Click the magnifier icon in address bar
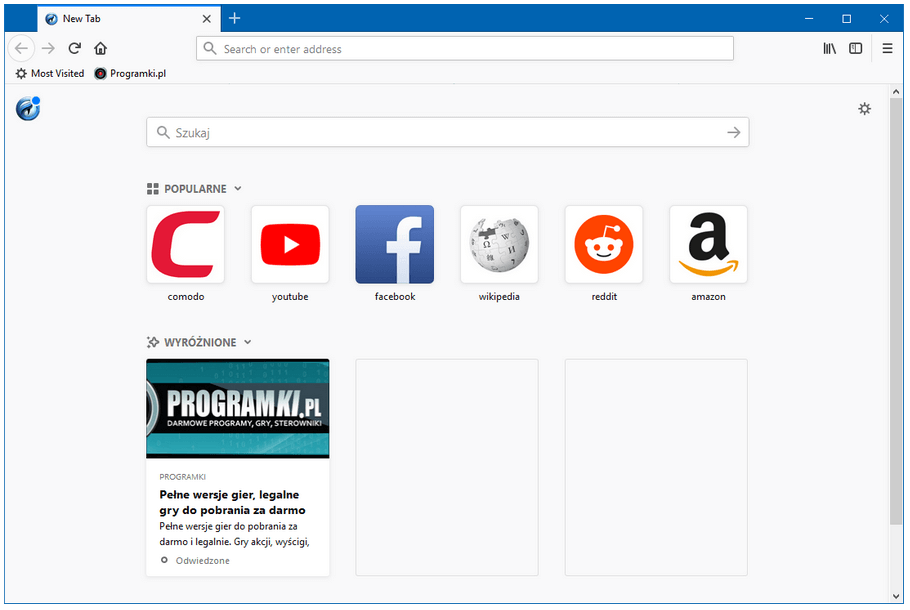Screen dimensions: 910x610 [210, 49]
